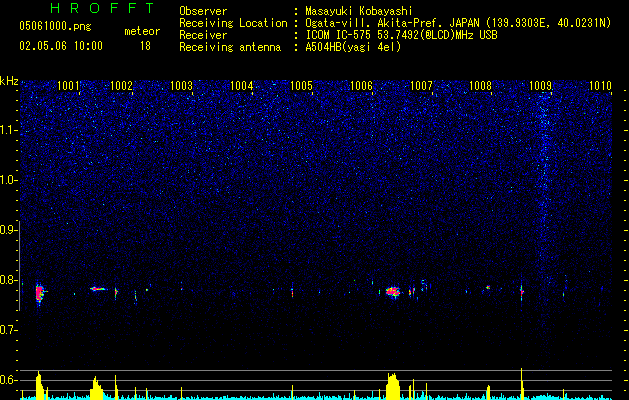Click the 0.8 frequency axis label
The image size is (629, 400).
[x=9, y=280]
